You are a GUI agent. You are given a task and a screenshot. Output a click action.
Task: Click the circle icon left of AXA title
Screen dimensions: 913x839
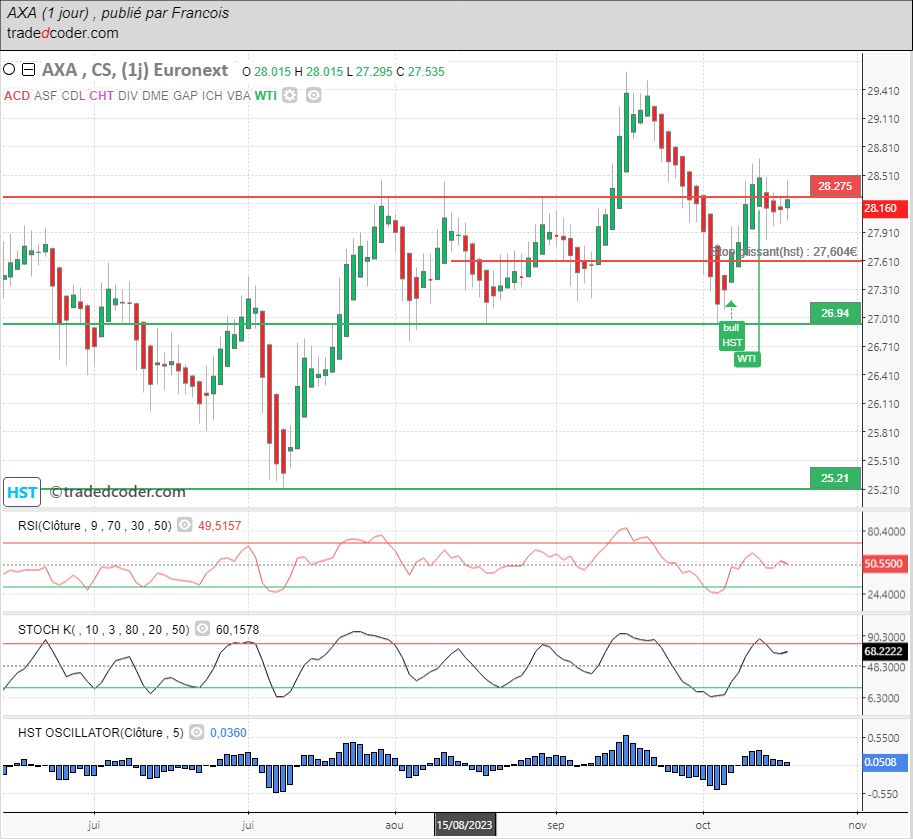tap(10, 70)
